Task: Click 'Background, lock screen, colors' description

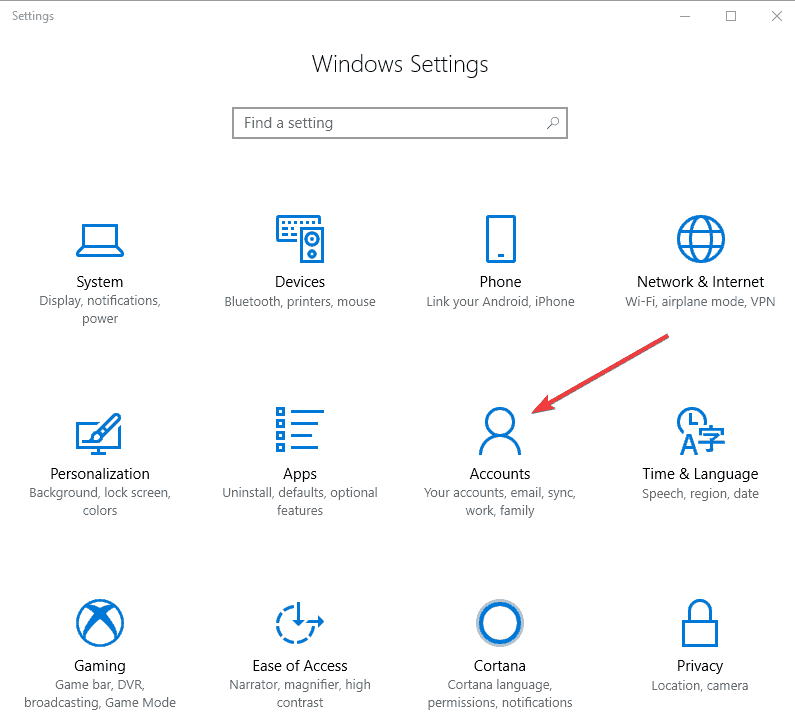Action: coord(100,501)
